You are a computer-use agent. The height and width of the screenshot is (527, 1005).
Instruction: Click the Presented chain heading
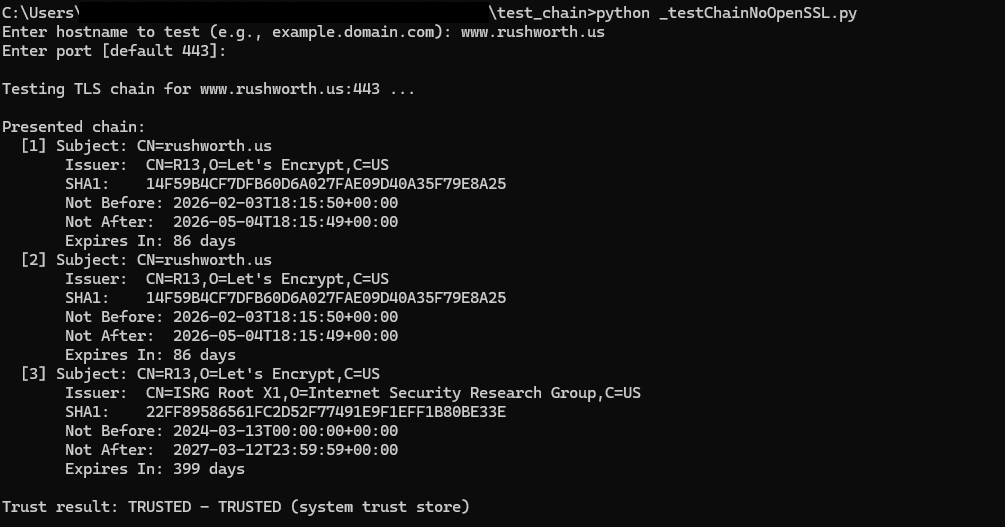(x=74, y=127)
